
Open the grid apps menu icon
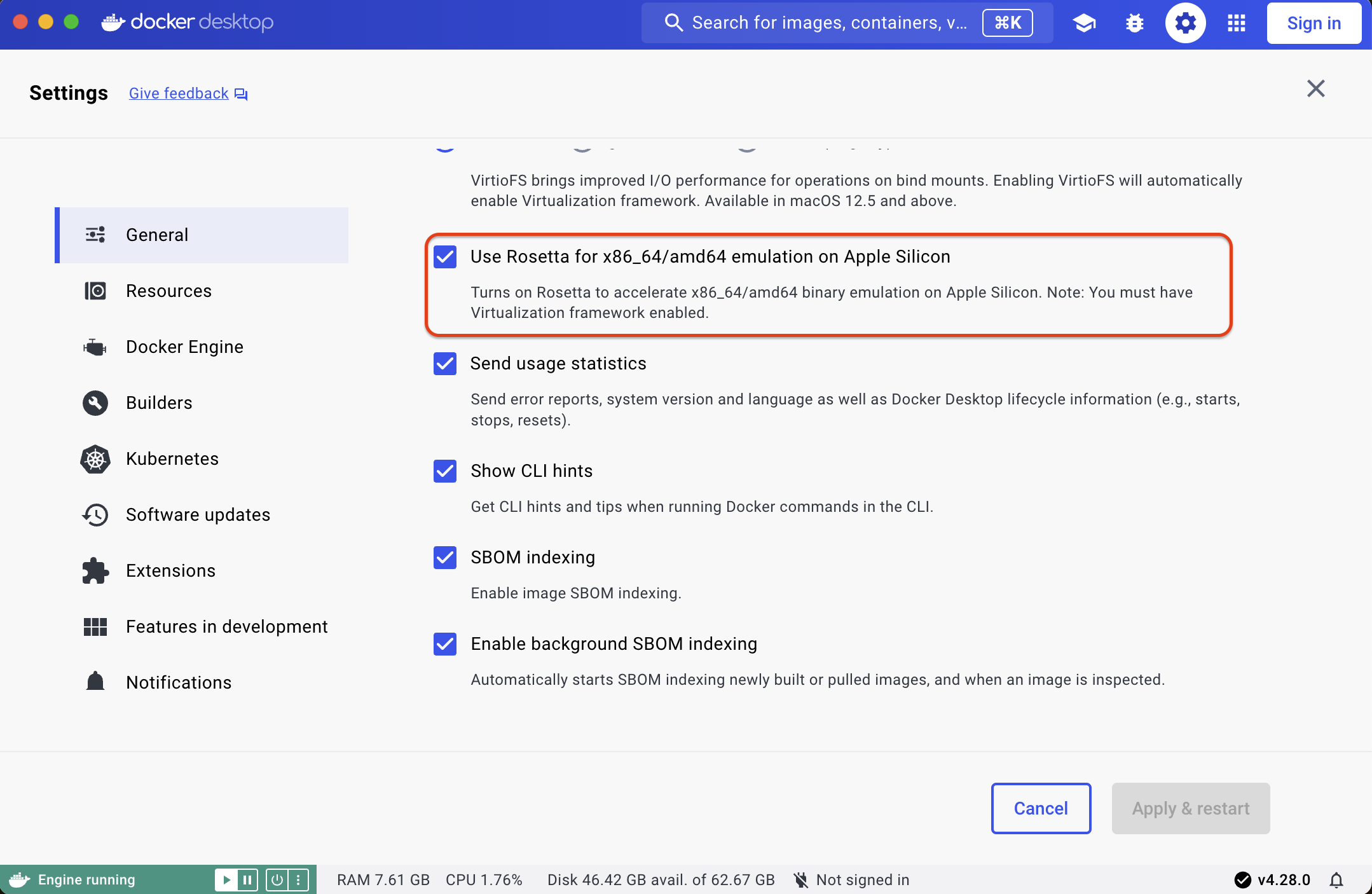[1235, 22]
